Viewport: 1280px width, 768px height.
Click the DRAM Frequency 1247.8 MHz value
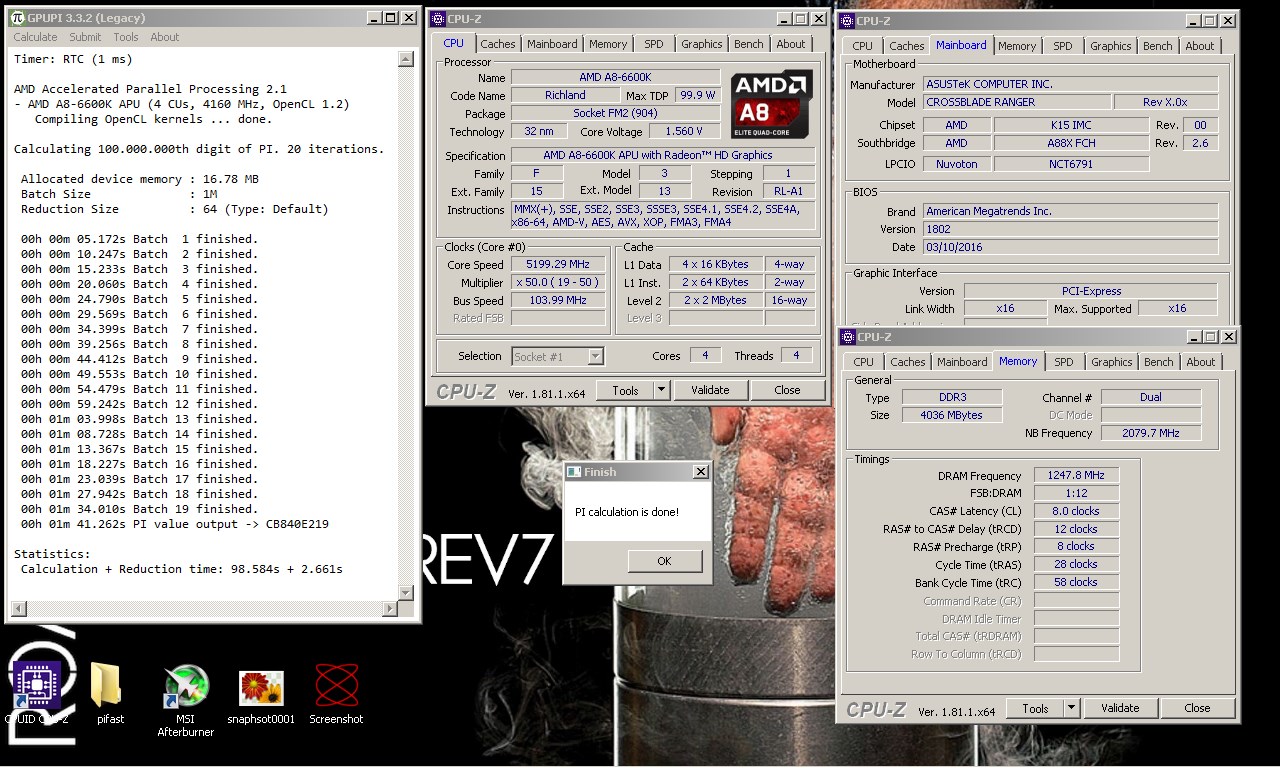click(1076, 475)
